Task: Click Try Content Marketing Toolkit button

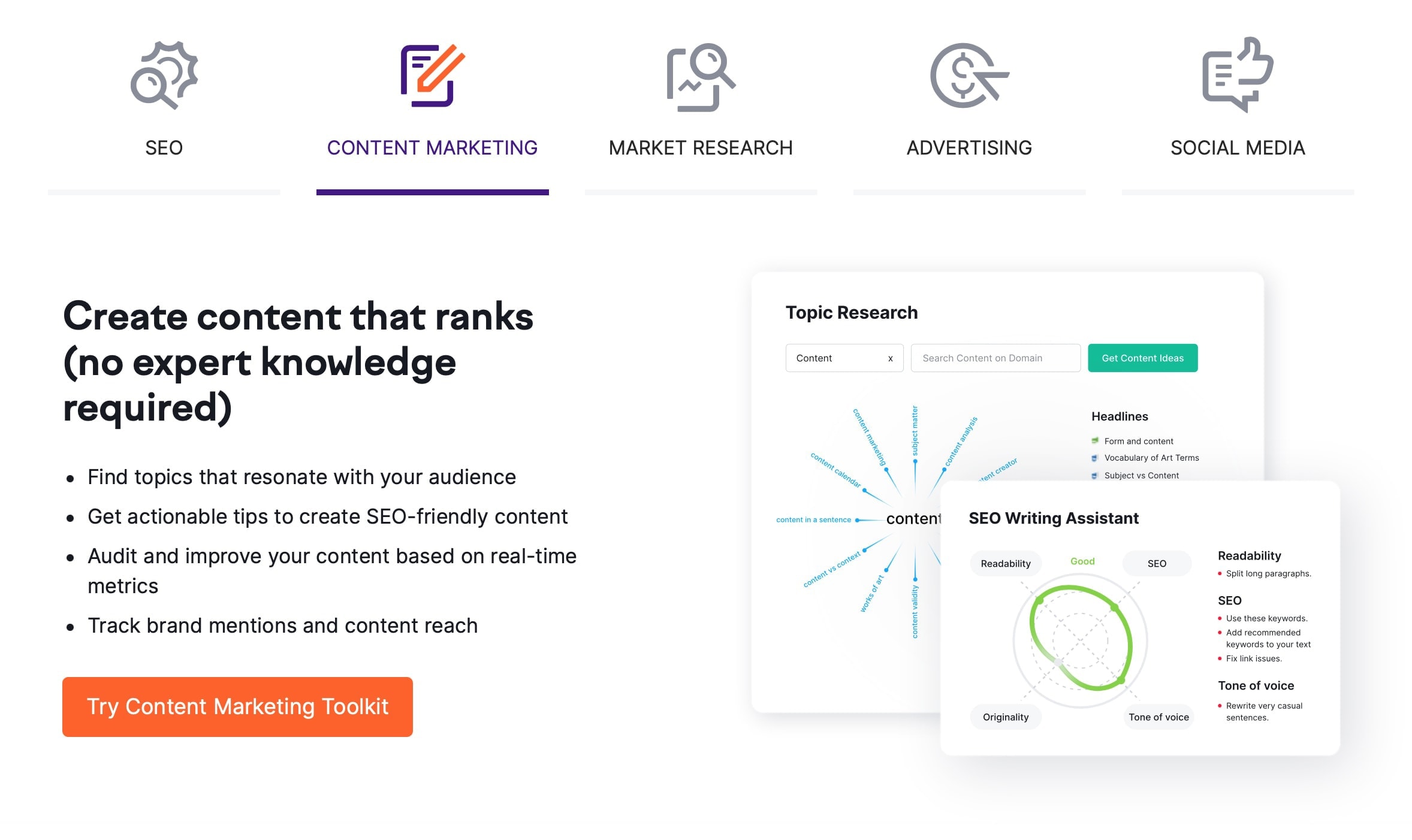Action: [237, 707]
